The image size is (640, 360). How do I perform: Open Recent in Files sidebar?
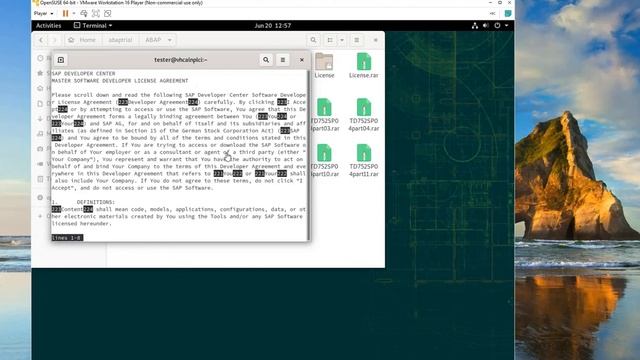point(40,58)
